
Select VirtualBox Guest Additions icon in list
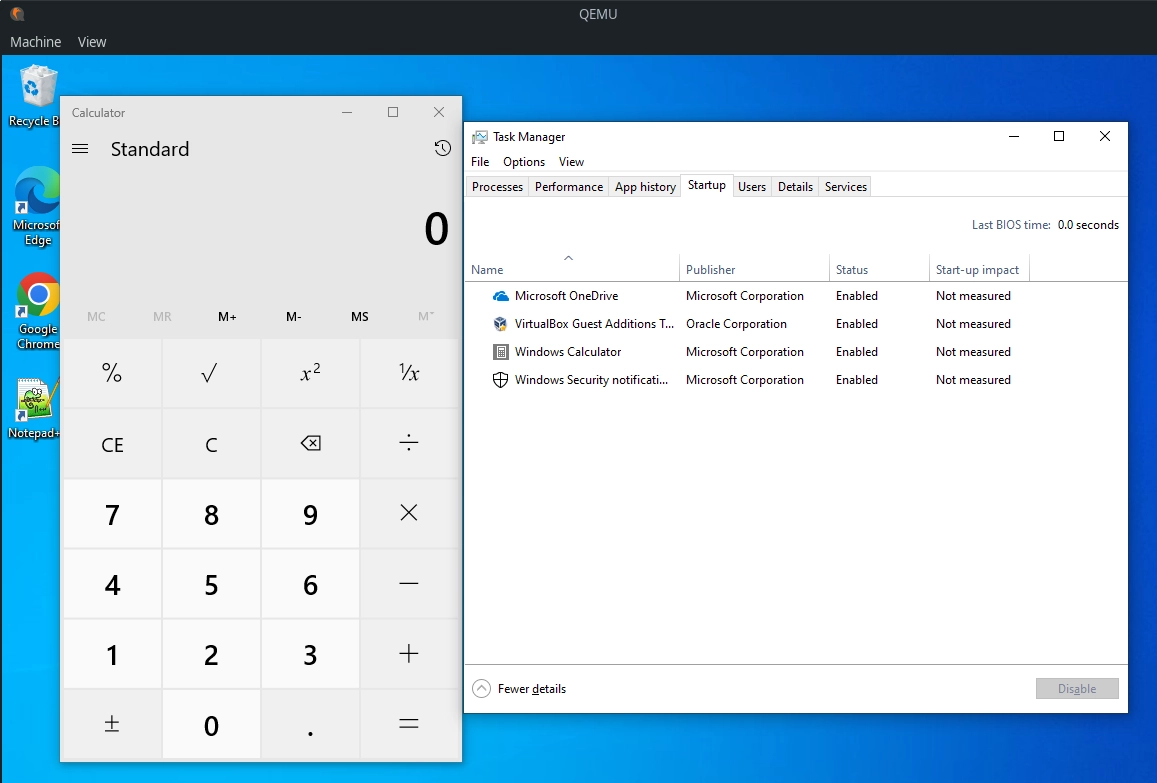[x=500, y=324]
